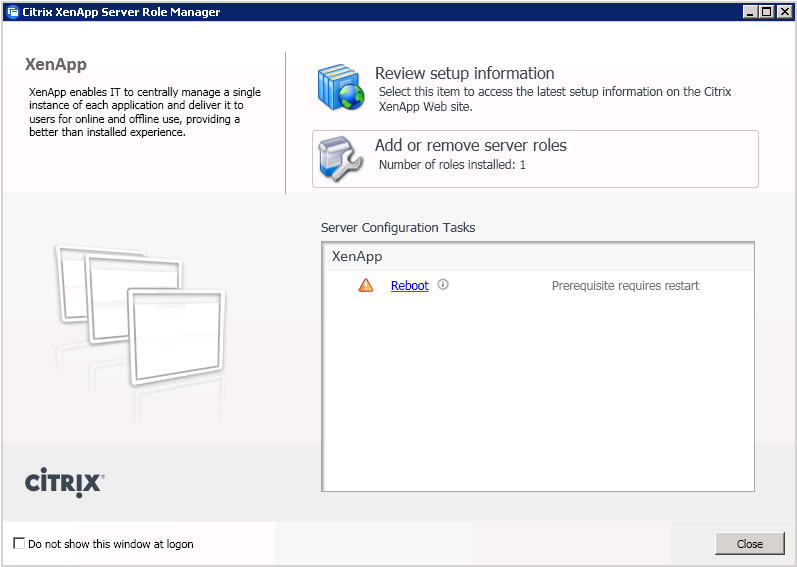Click 'Number of roles installed: 1' text

click(x=452, y=165)
